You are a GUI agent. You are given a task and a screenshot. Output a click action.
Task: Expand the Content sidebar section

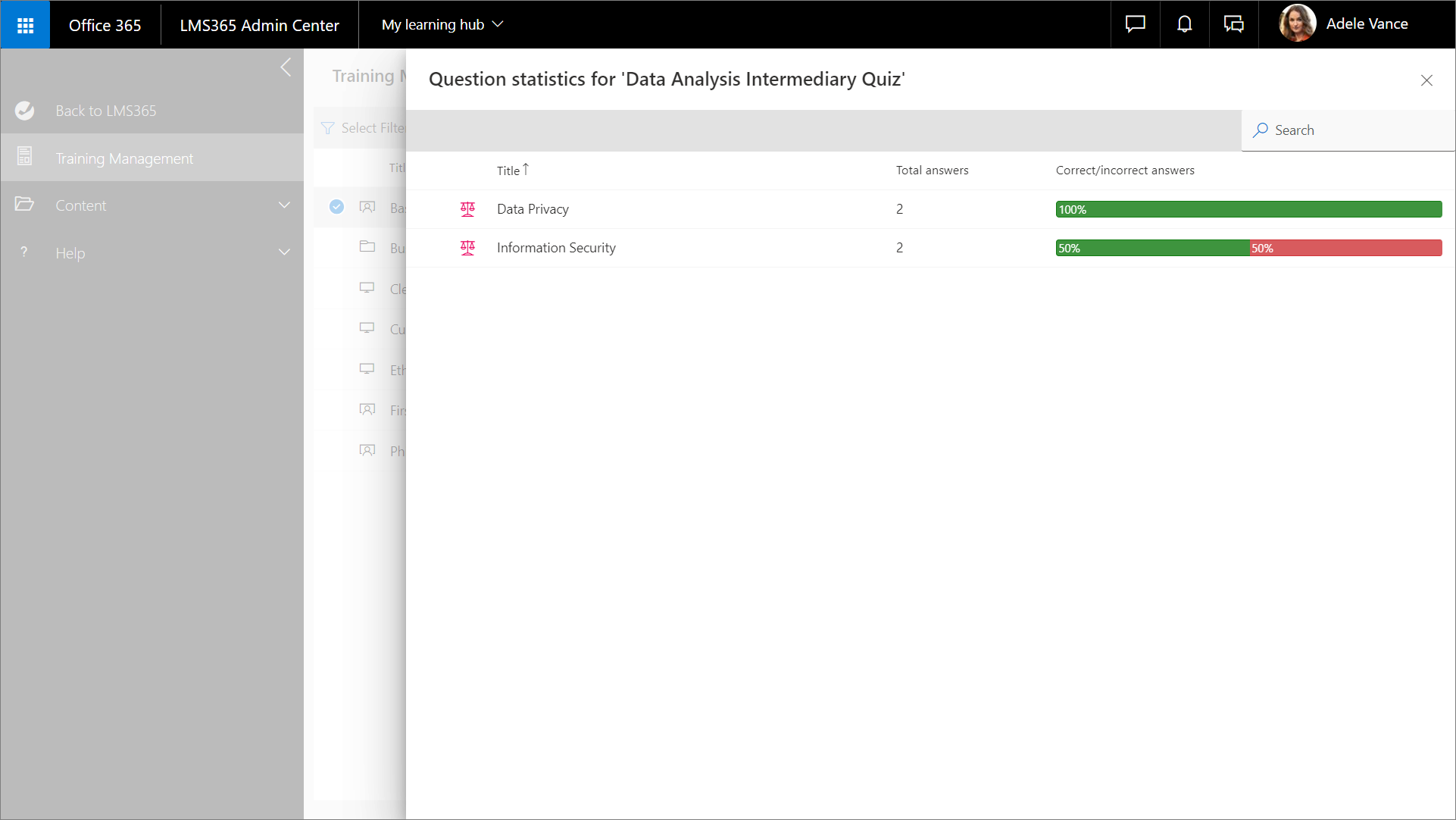(284, 205)
